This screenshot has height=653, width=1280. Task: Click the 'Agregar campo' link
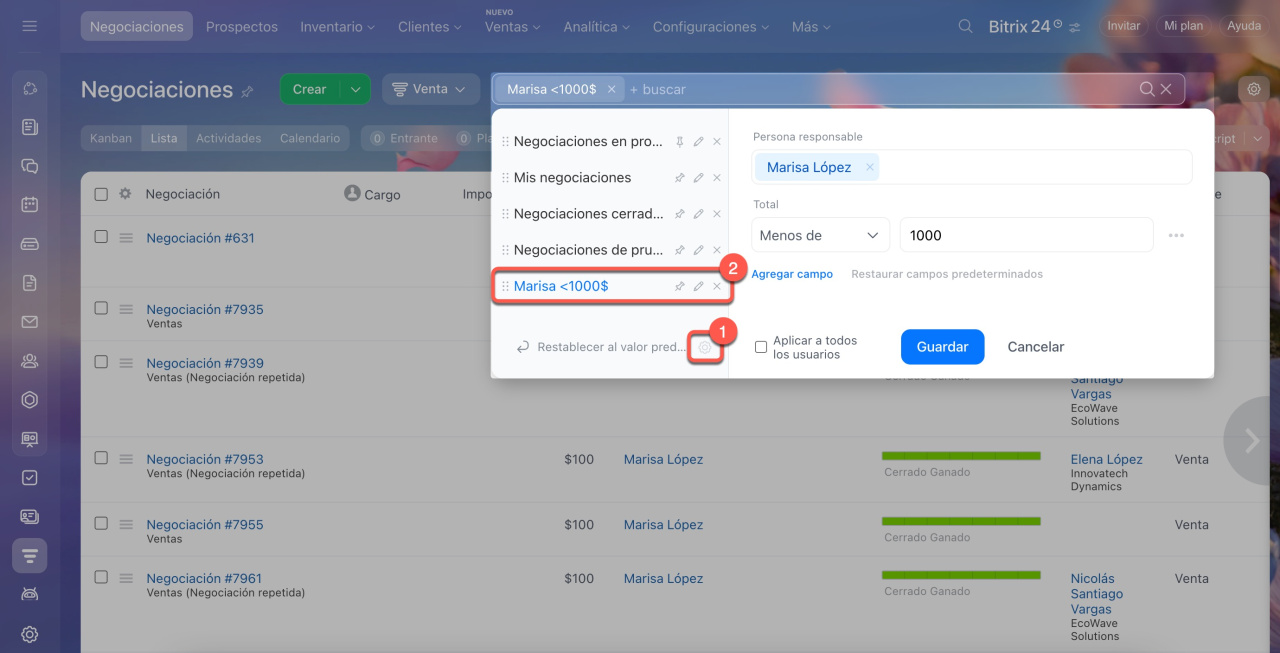coord(792,274)
